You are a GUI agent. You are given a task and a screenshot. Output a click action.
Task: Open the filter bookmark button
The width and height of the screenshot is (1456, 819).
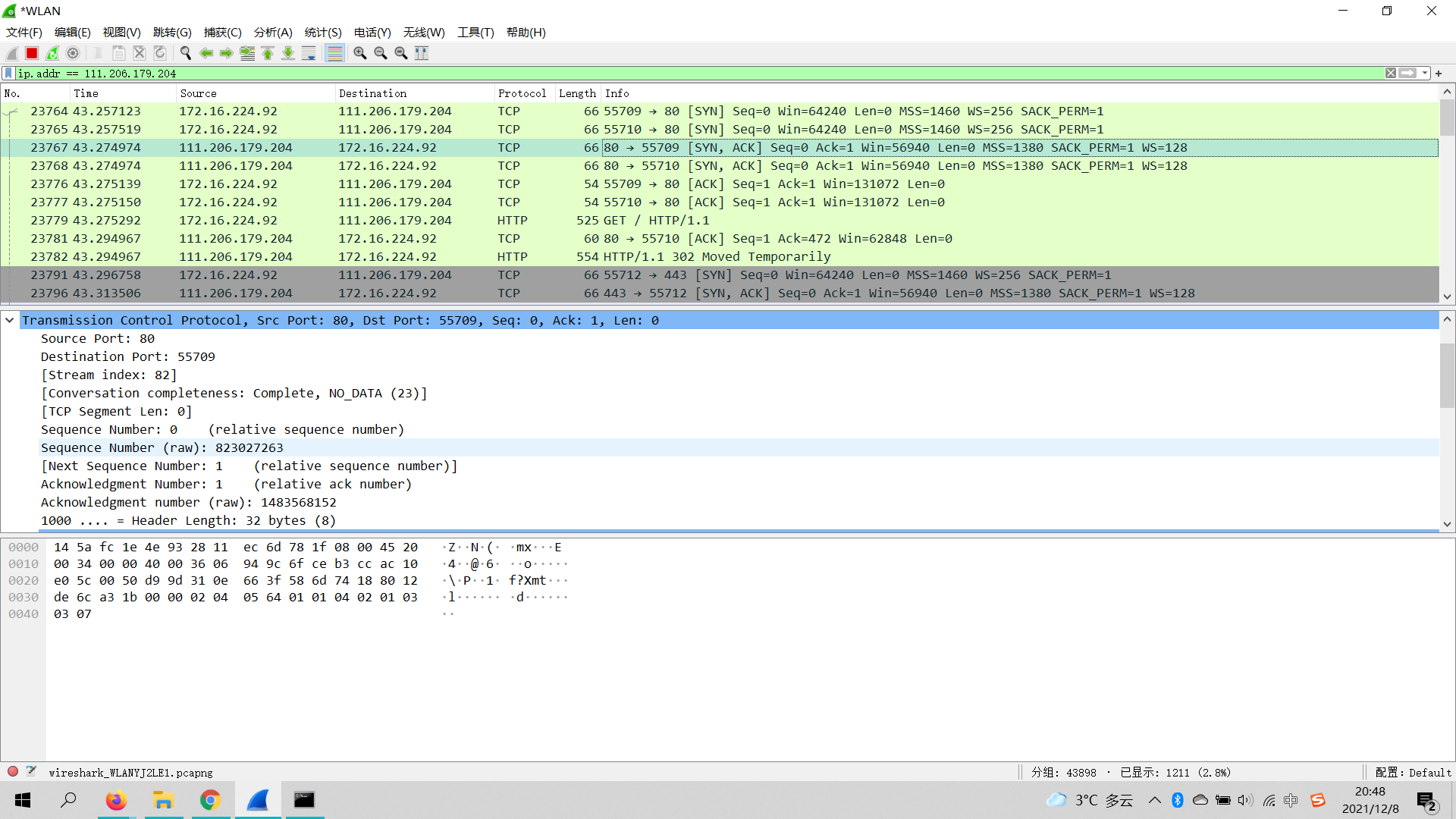pyautogui.click(x=8, y=74)
